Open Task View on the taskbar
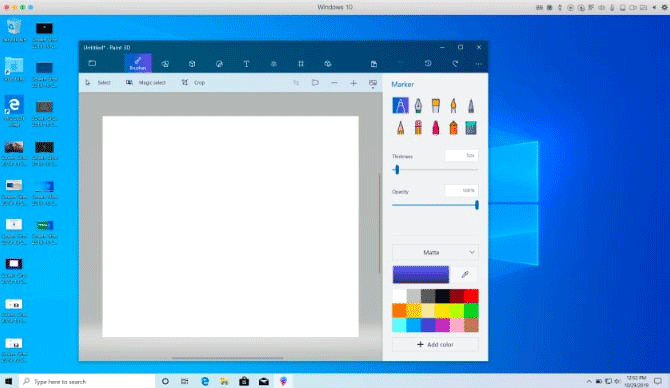This screenshot has width=670, height=388. (x=185, y=381)
